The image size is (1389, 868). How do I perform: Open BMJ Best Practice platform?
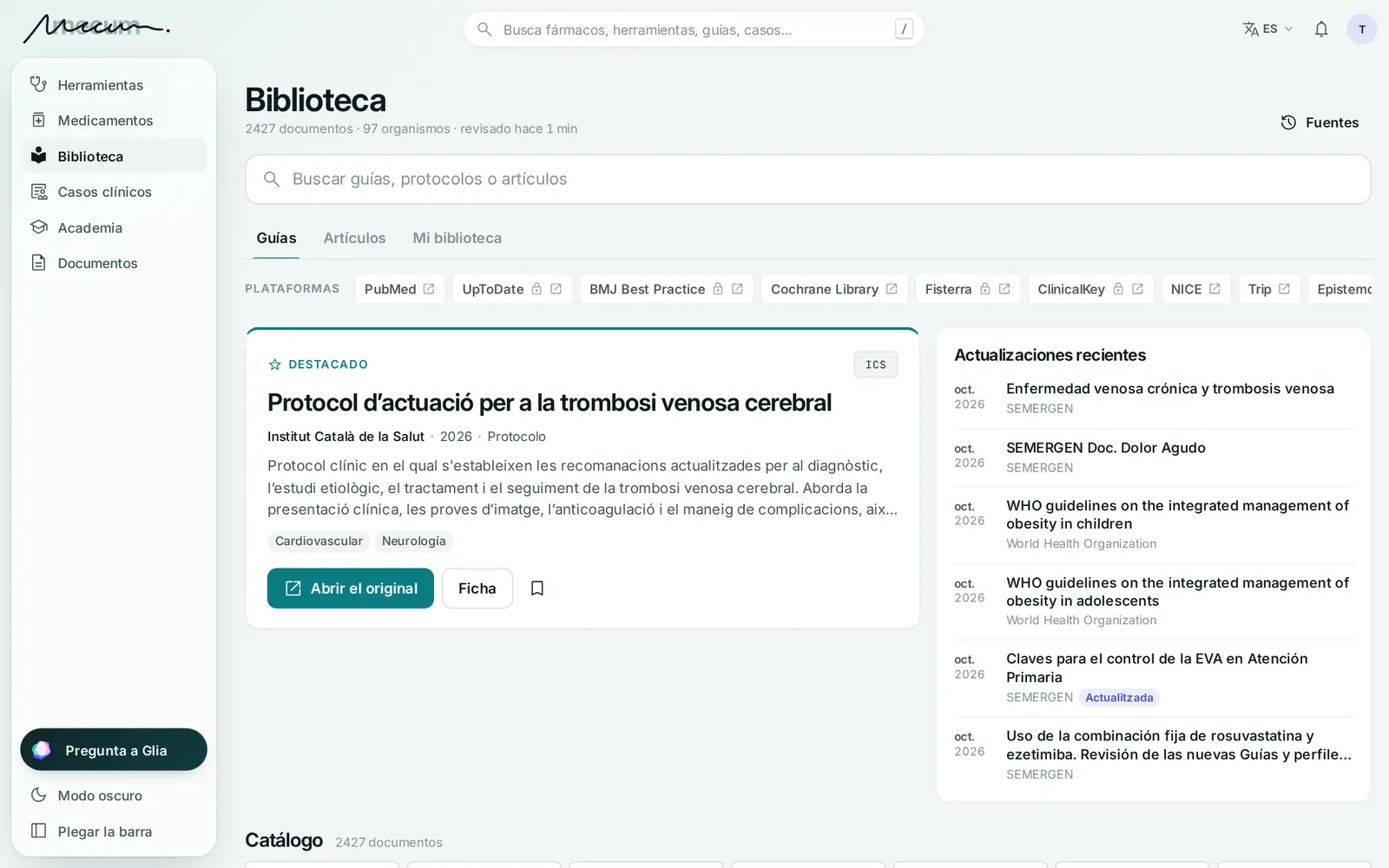click(x=667, y=289)
